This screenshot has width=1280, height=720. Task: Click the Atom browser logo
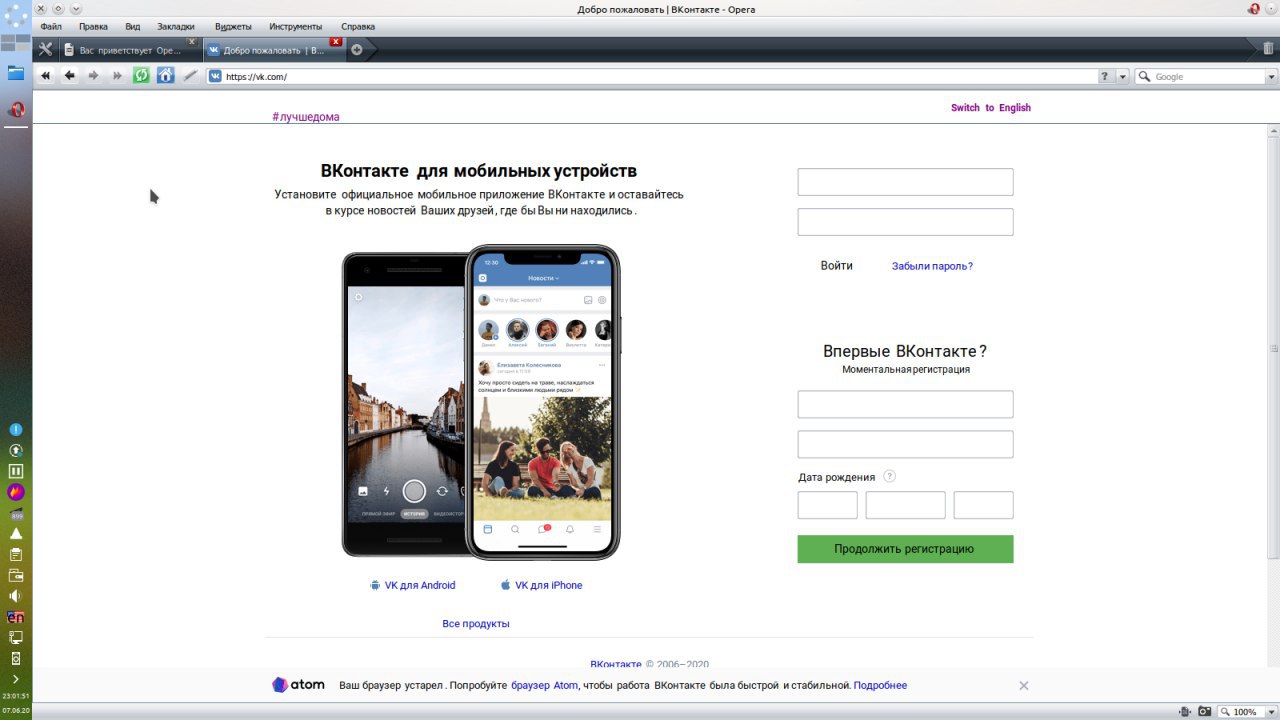coord(298,685)
